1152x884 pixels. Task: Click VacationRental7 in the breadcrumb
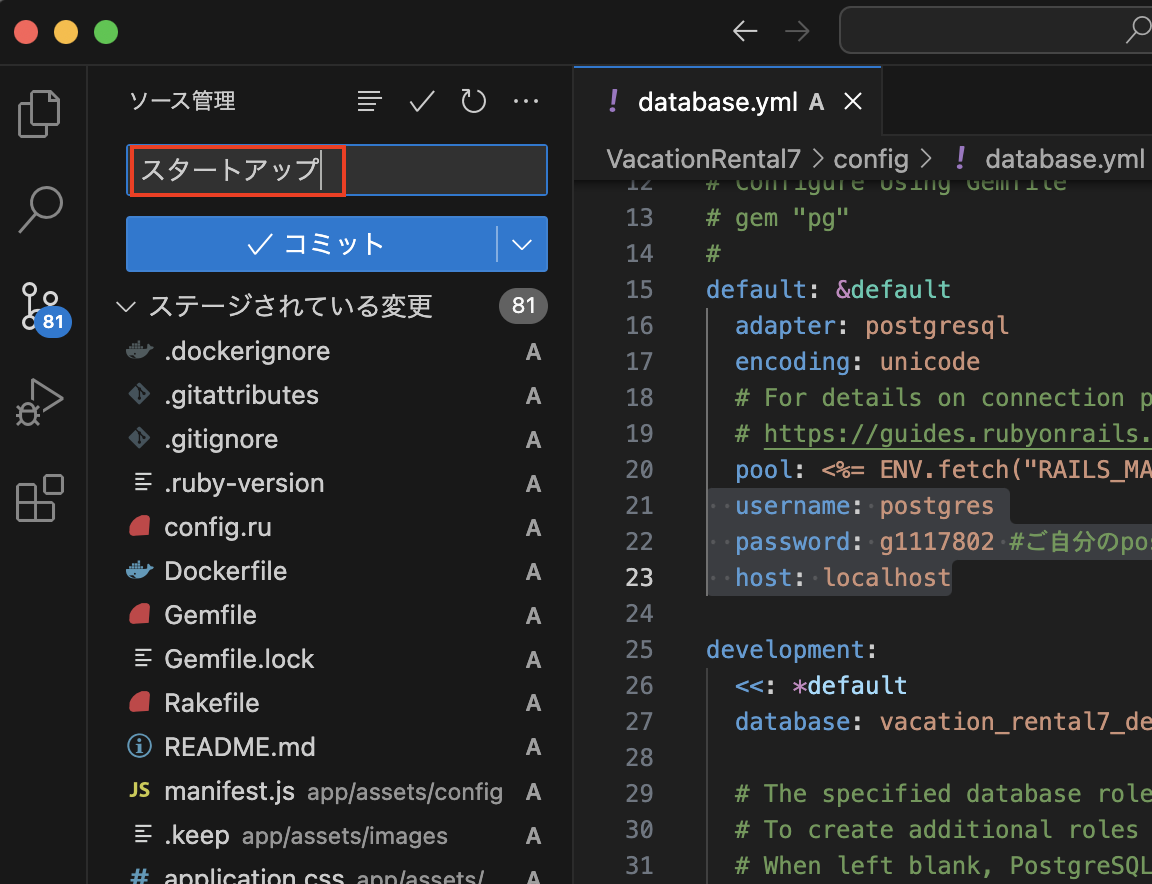point(703,159)
